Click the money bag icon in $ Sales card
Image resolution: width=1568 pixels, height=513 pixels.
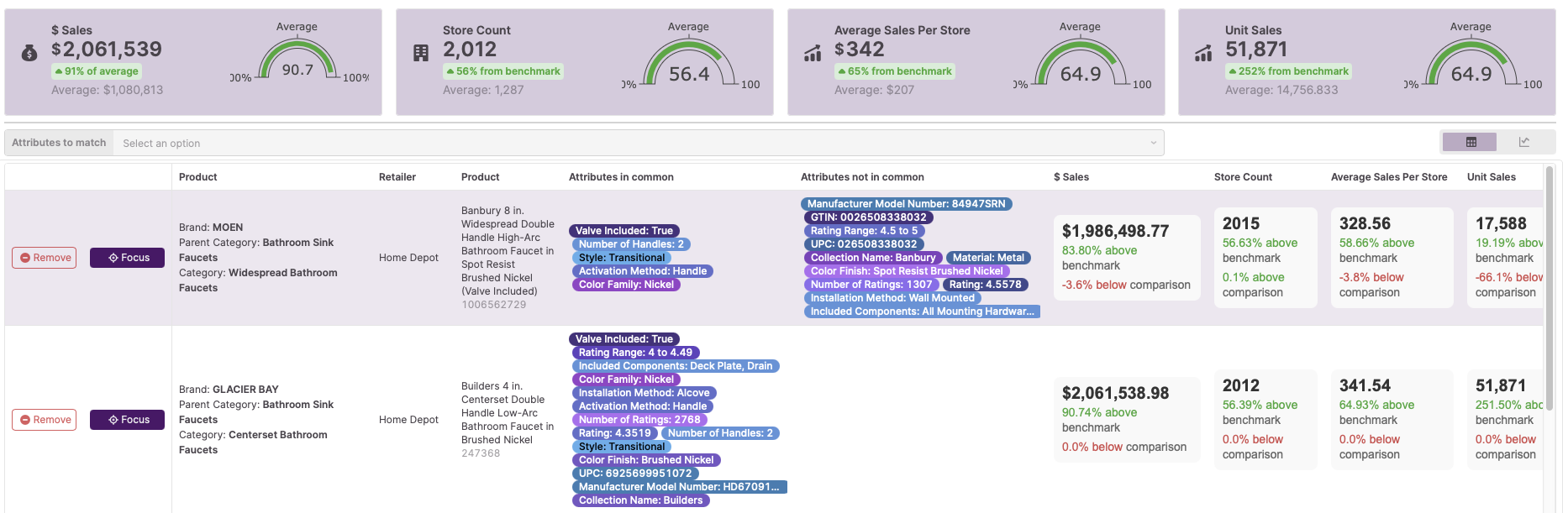pos(29,54)
